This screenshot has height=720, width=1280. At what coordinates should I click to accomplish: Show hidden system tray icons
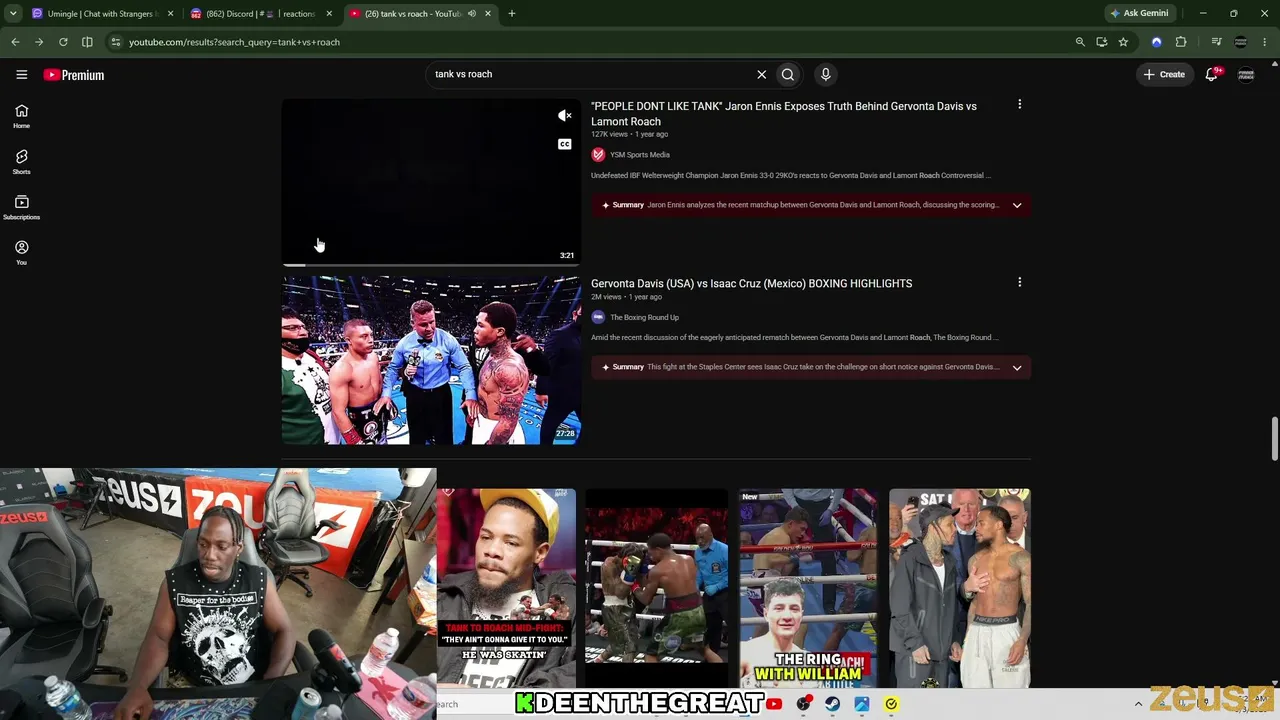1138,704
